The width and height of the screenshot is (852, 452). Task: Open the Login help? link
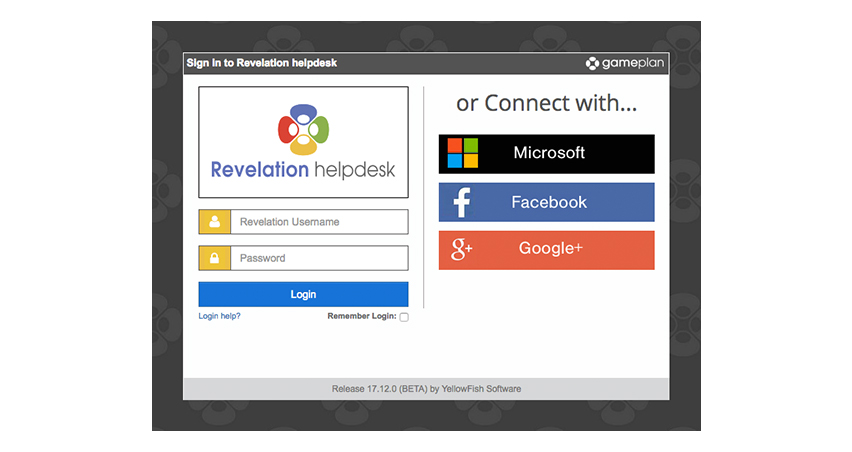tap(219, 316)
